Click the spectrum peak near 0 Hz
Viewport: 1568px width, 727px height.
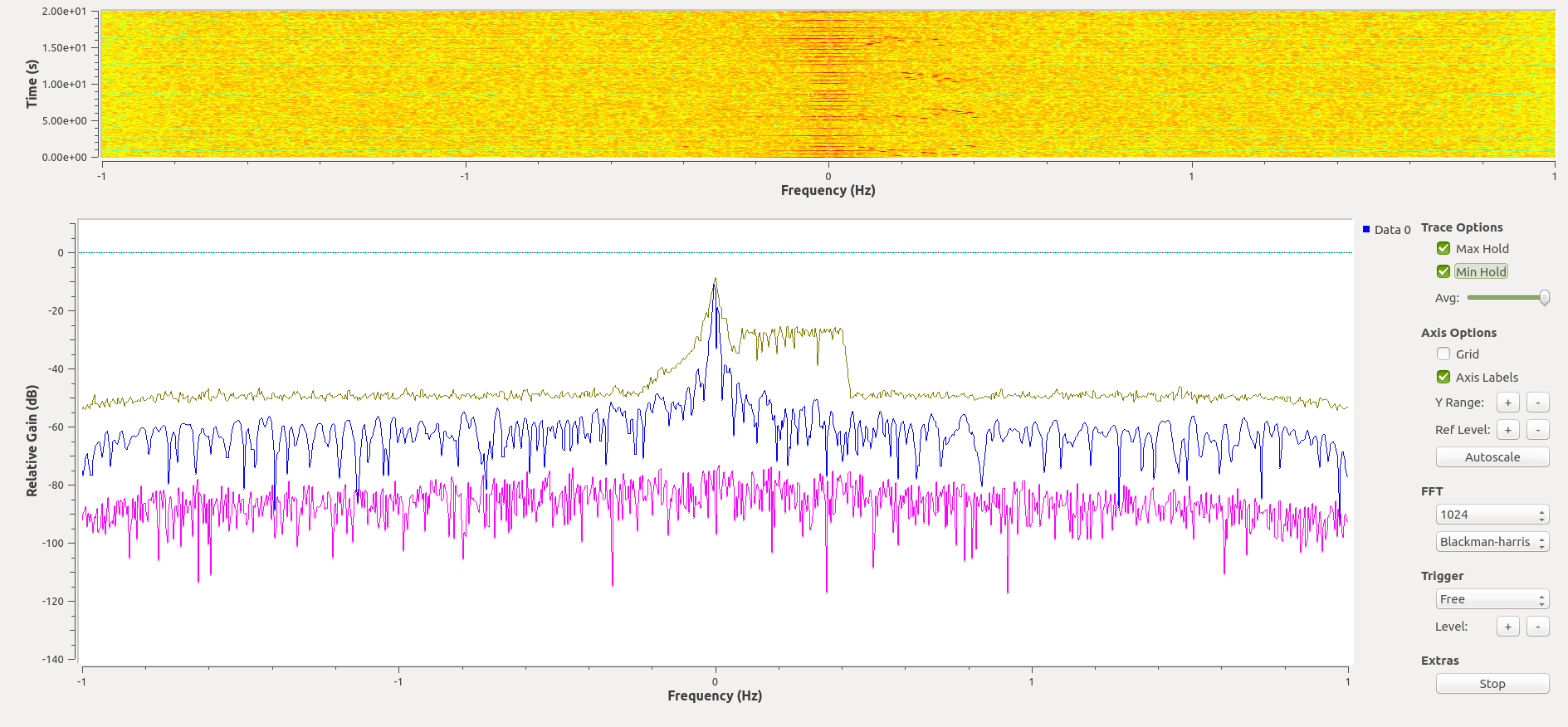point(715,281)
